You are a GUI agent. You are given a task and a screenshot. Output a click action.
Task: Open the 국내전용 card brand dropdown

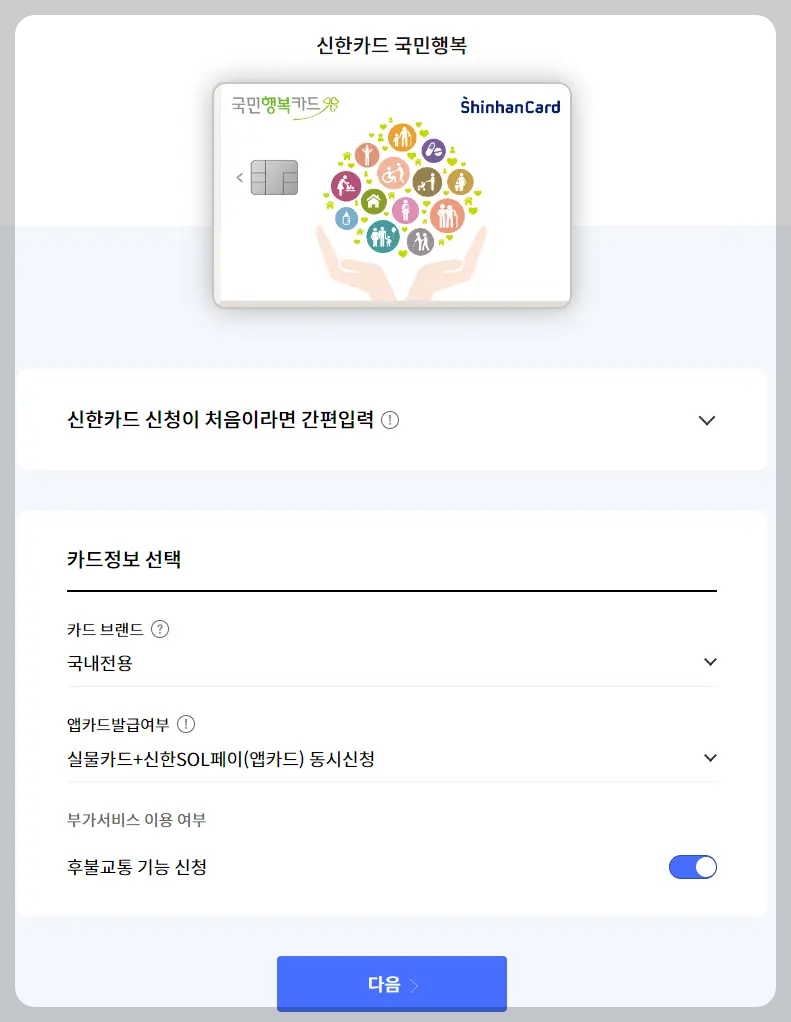[390, 662]
